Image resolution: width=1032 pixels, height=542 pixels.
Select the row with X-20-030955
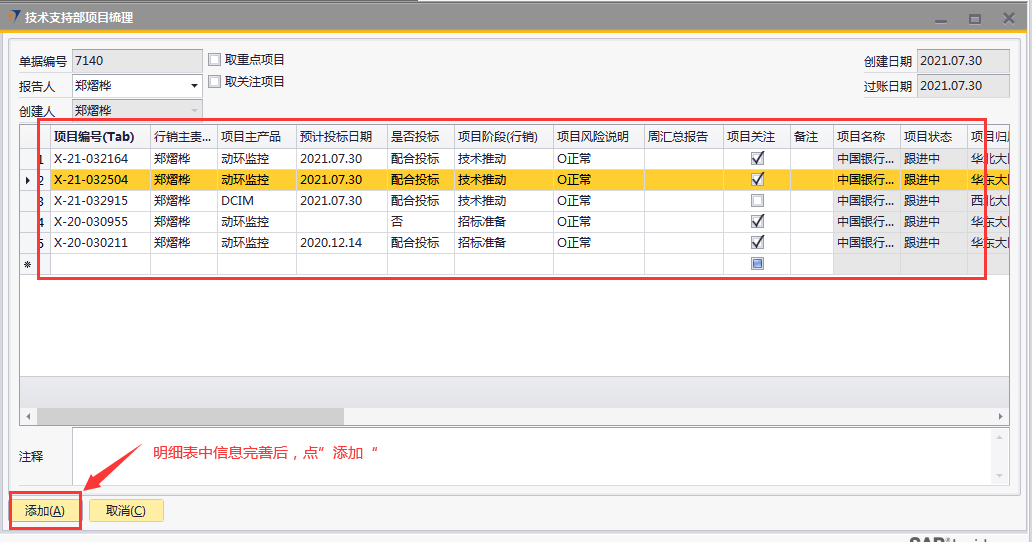90,222
